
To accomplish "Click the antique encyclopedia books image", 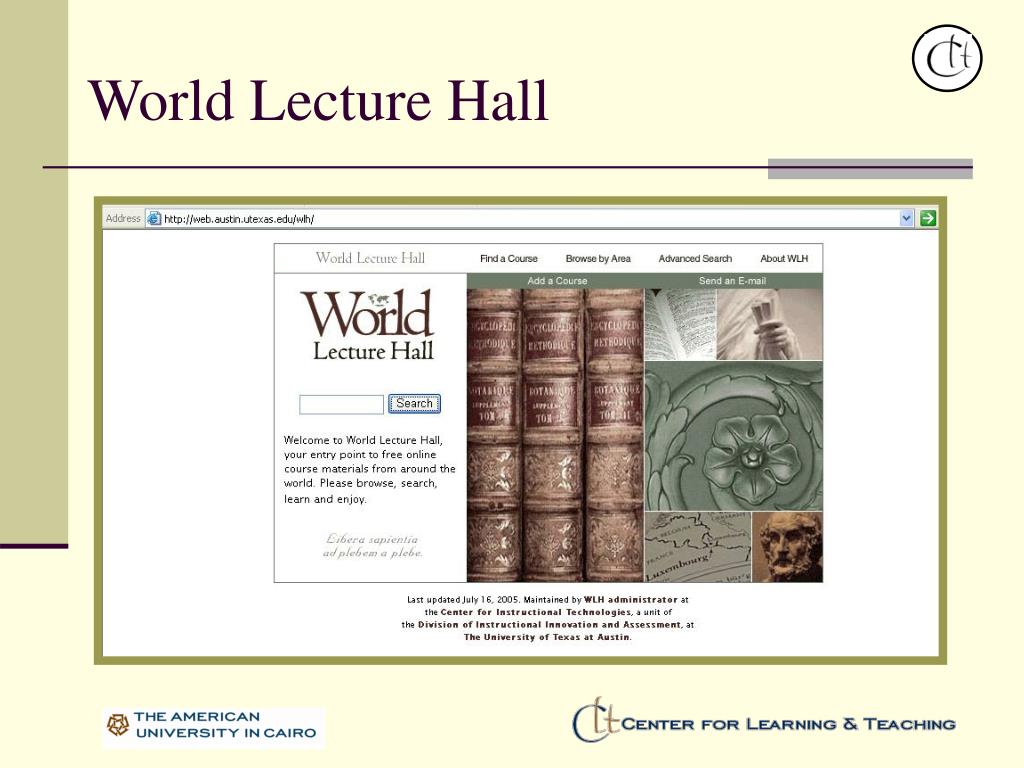I will click(x=555, y=435).
